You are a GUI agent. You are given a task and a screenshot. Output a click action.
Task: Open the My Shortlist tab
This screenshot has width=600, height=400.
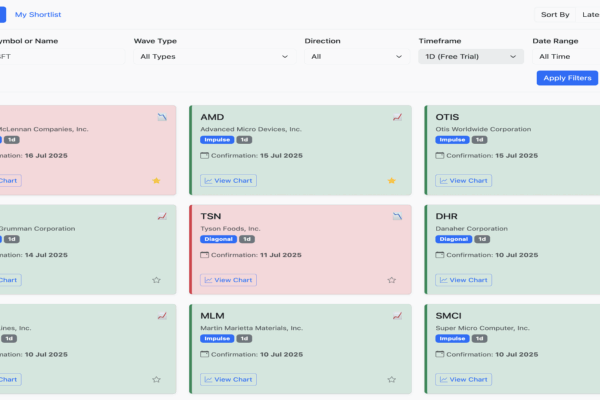pyautogui.click(x=38, y=15)
